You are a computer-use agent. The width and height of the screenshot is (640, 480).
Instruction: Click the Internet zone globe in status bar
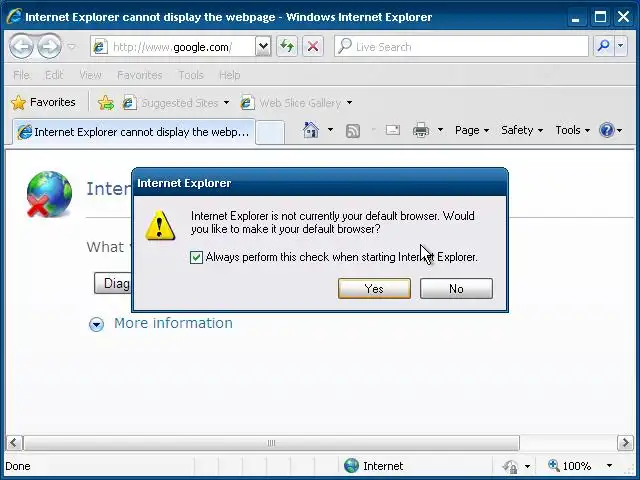351,466
